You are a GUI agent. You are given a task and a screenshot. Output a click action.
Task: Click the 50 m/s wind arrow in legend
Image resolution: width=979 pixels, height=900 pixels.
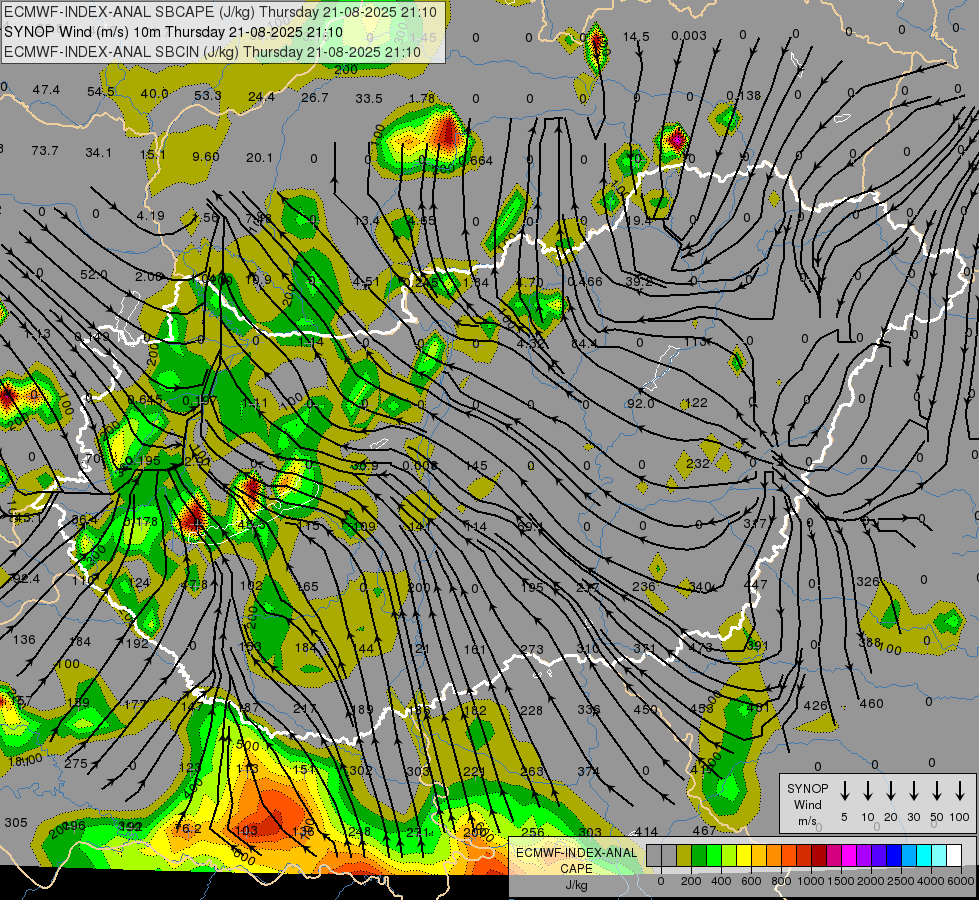(937, 791)
